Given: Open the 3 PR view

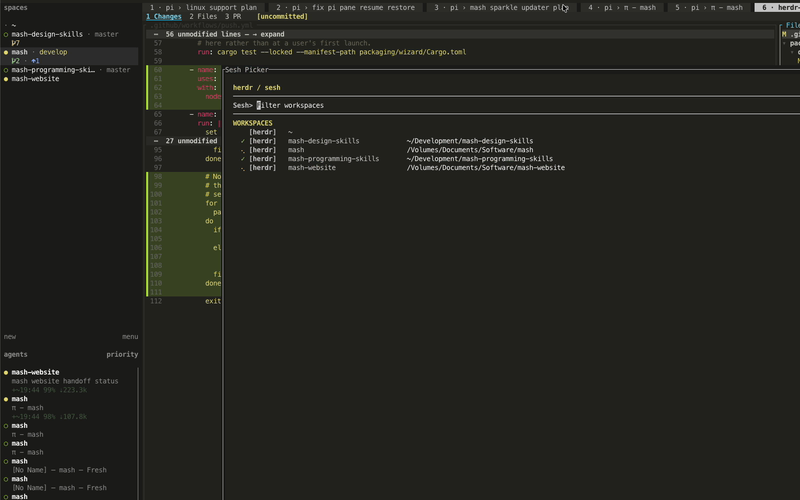Looking at the screenshot, I should pos(233,16).
